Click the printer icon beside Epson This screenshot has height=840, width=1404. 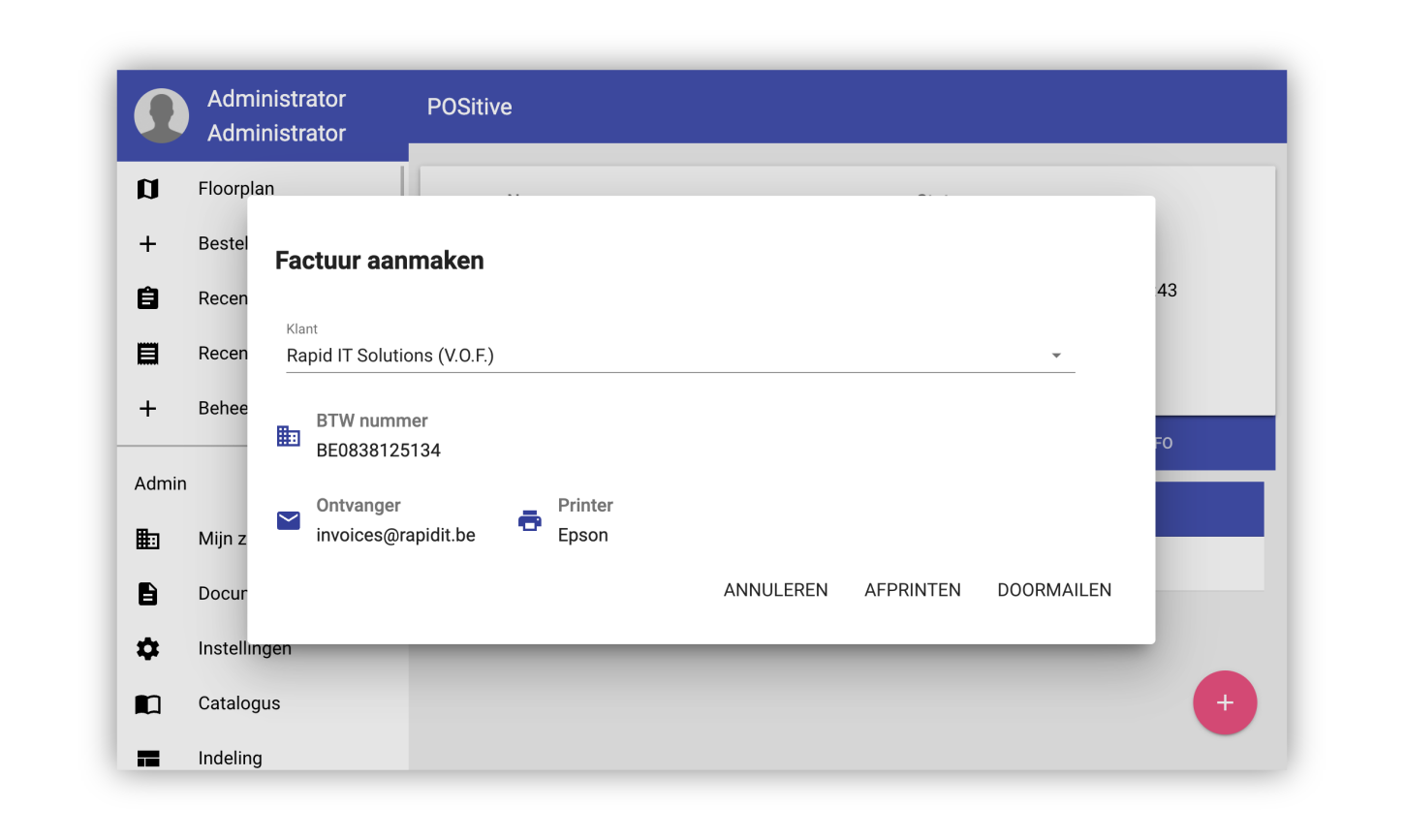pos(530,520)
